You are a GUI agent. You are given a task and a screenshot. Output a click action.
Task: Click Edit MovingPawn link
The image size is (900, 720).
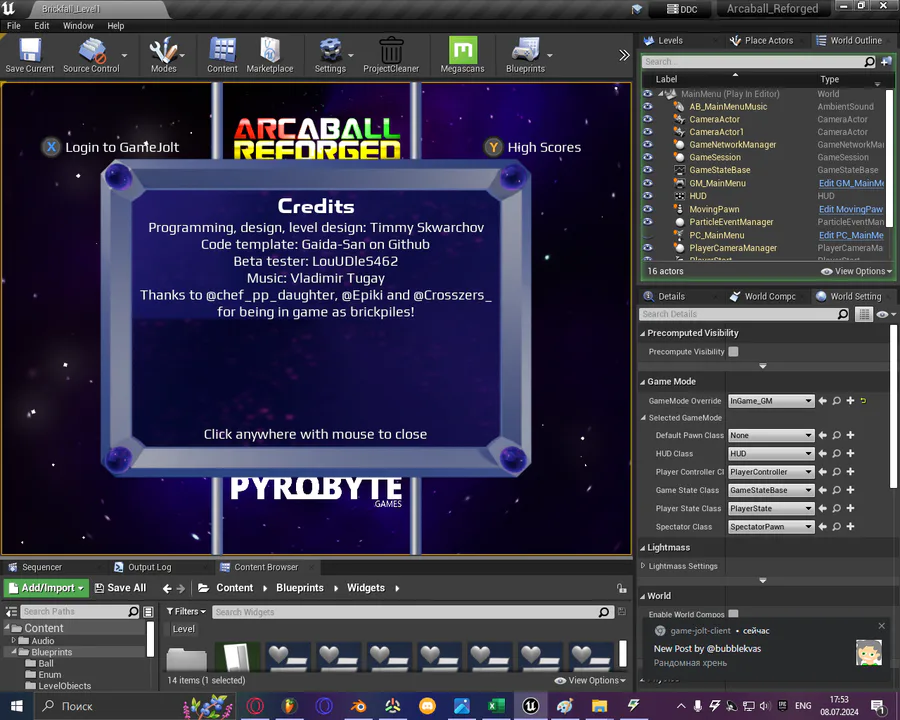(x=851, y=209)
